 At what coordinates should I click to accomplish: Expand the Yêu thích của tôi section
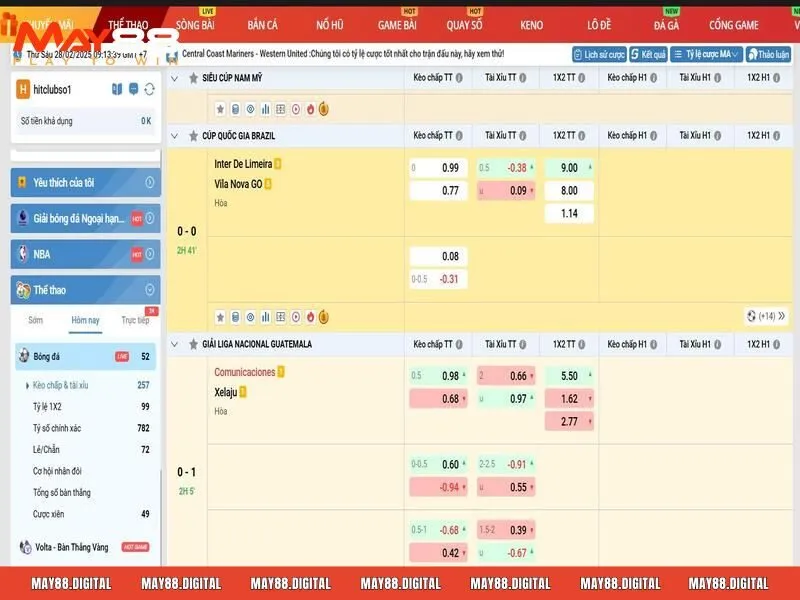click(x=86, y=182)
